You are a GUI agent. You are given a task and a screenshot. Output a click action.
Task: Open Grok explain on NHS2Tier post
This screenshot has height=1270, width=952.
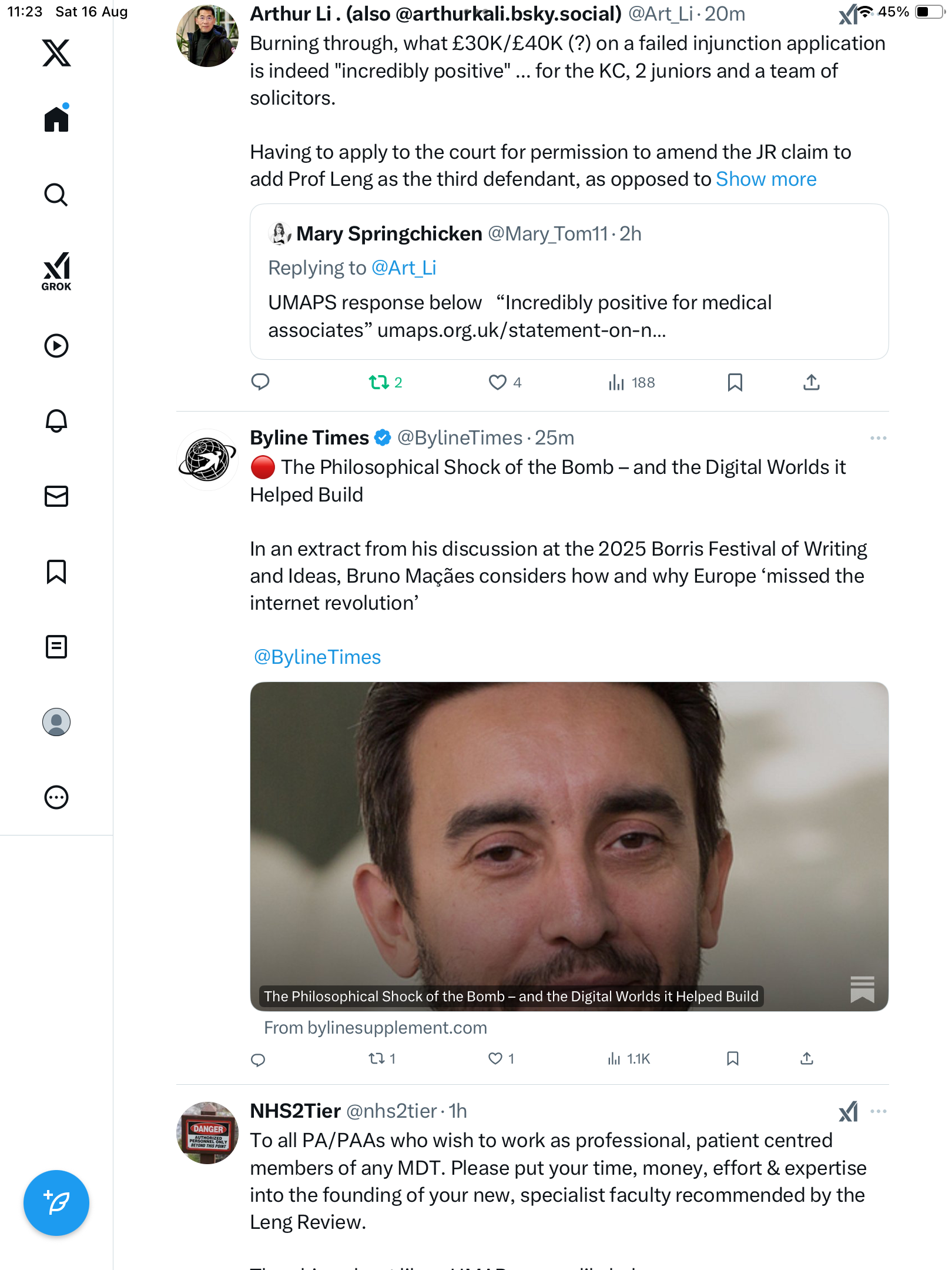(x=849, y=1111)
